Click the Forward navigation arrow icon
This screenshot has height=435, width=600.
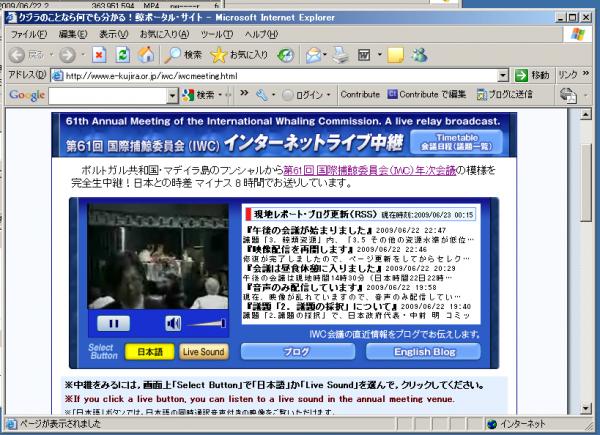coord(67,55)
